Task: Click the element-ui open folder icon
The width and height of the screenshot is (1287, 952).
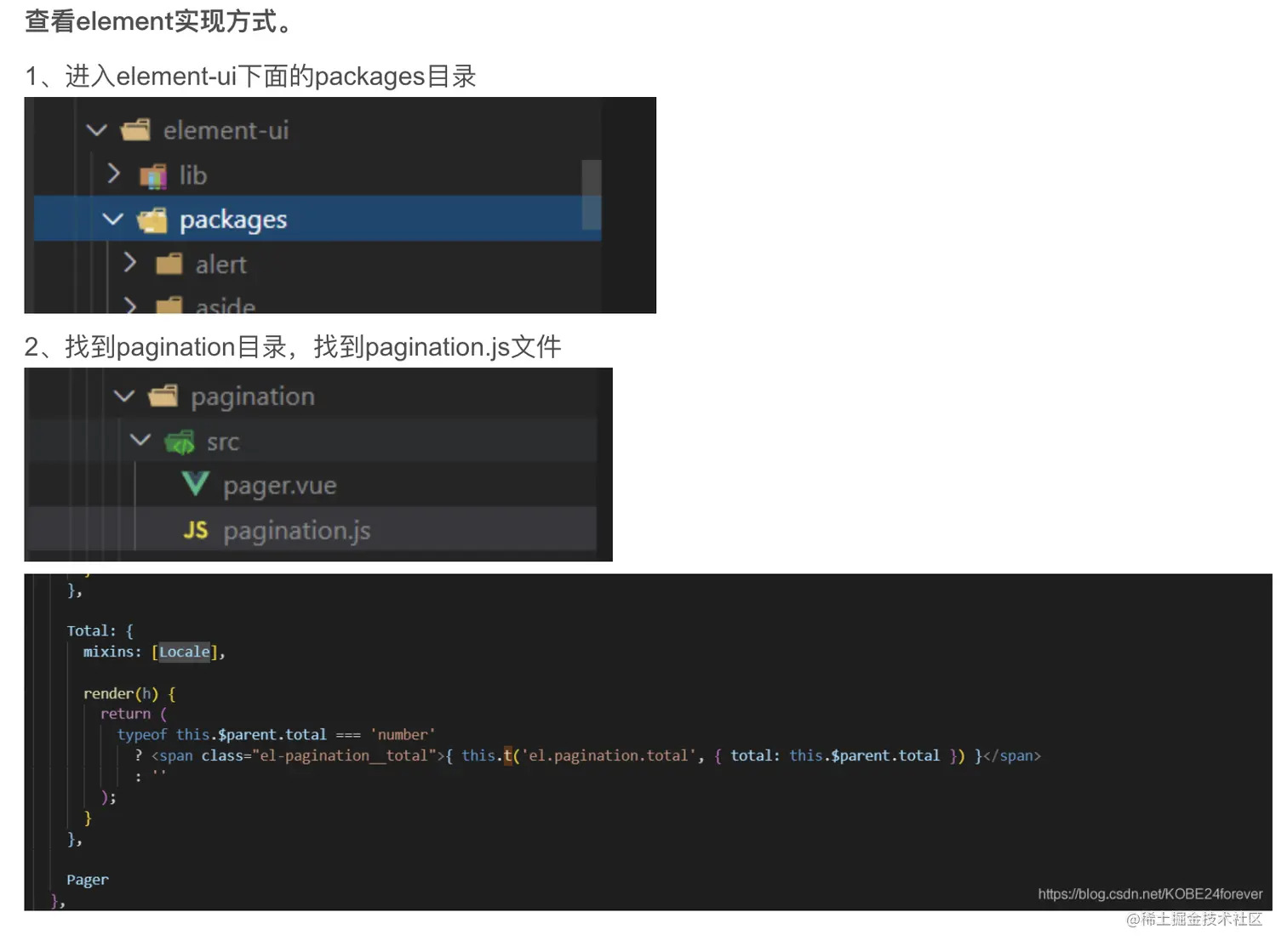Action: (135, 130)
